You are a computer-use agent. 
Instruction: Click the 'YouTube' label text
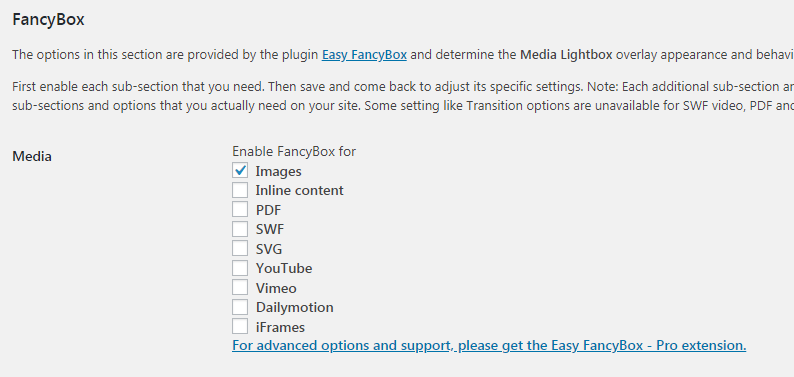tap(284, 268)
